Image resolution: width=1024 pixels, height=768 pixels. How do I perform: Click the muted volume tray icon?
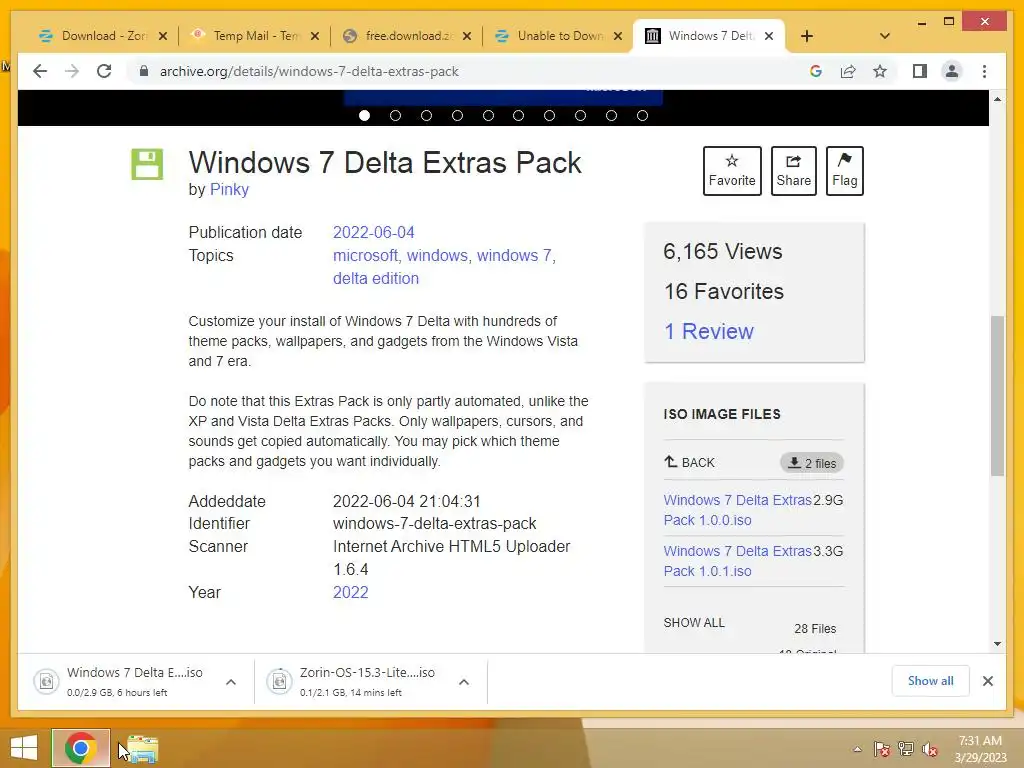pyautogui.click(x=930, y=749)
